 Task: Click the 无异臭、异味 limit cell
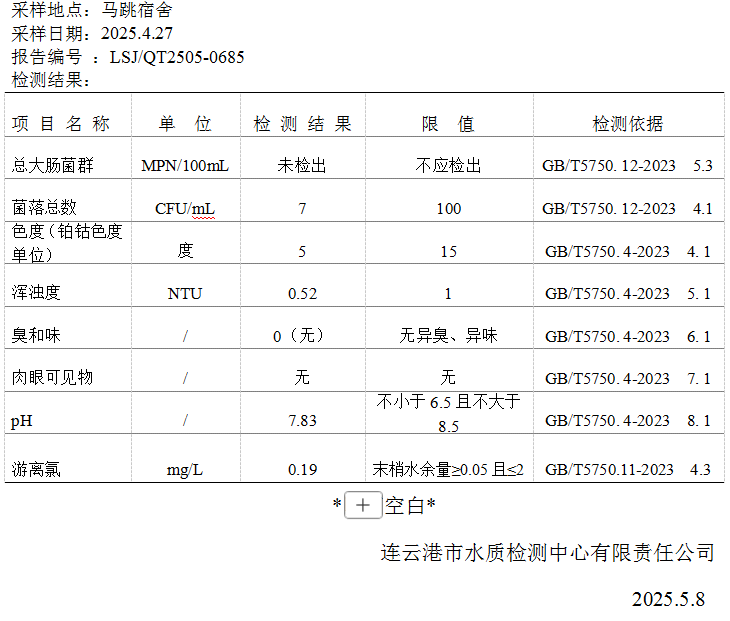click(448, 336)
